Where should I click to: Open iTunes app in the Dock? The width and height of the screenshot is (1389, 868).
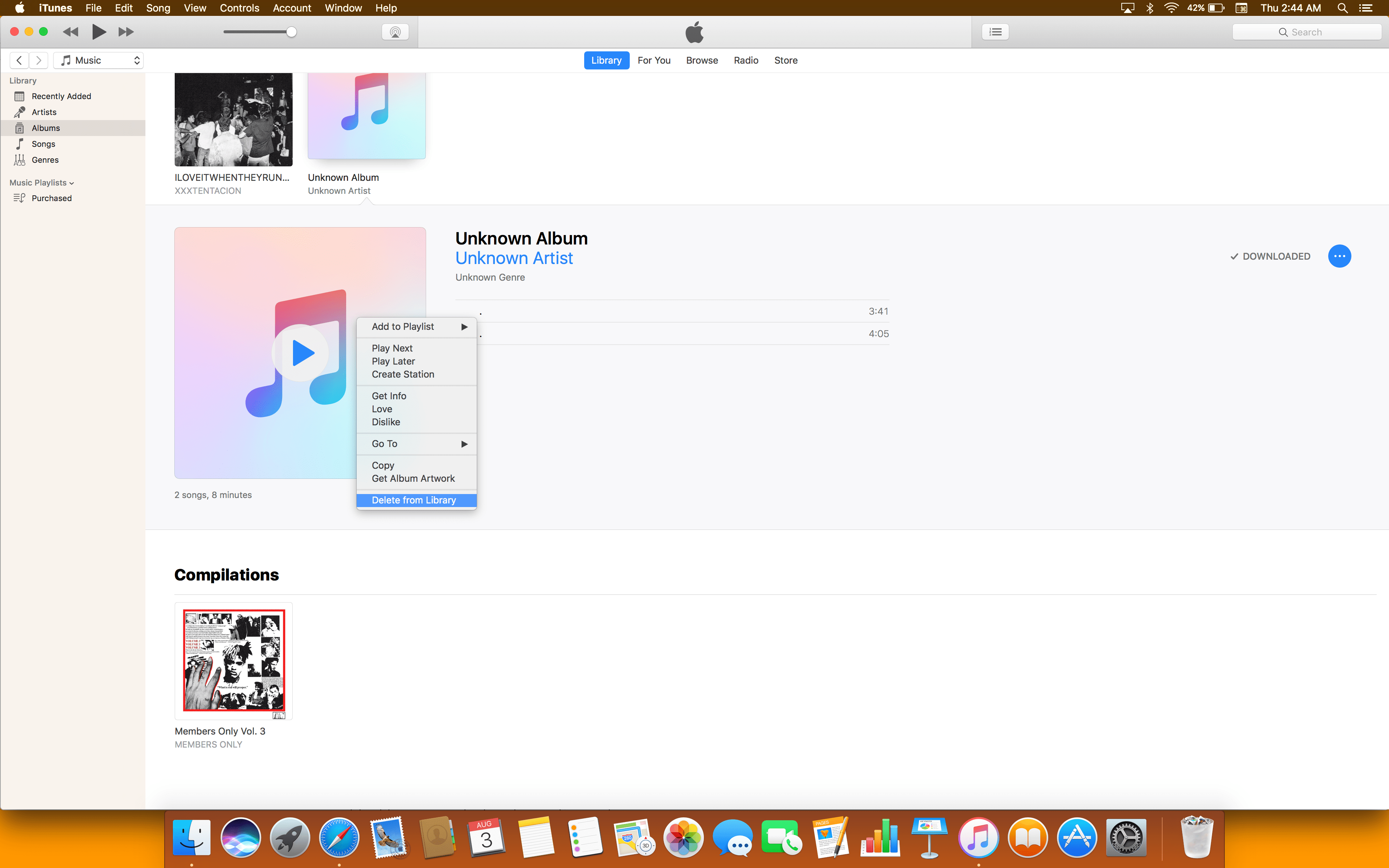[x=978, y=838]
